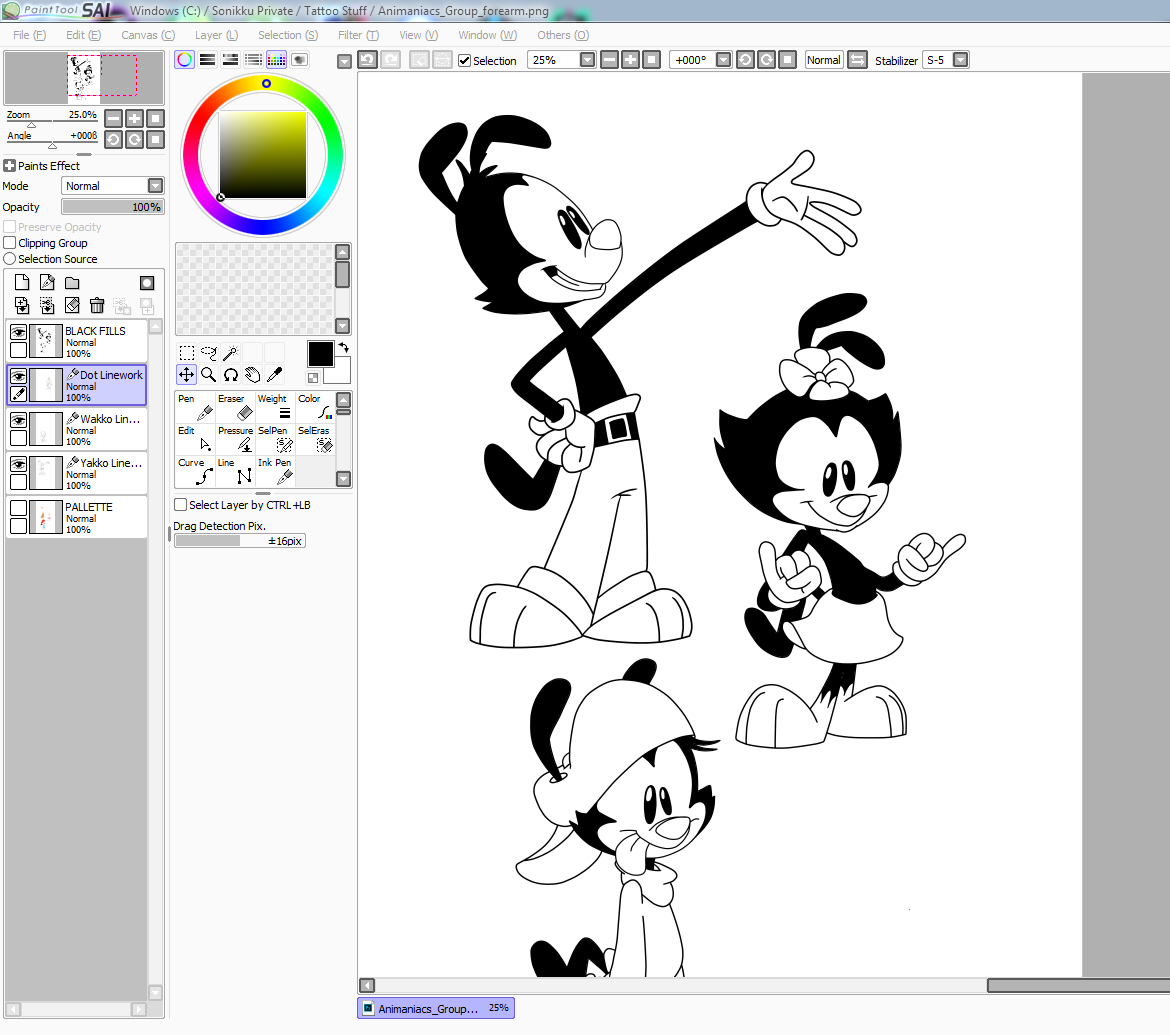Viewport: 1170px width, 1035px height.
Task: Choose the SelEras tool
Action: point(314,440)
